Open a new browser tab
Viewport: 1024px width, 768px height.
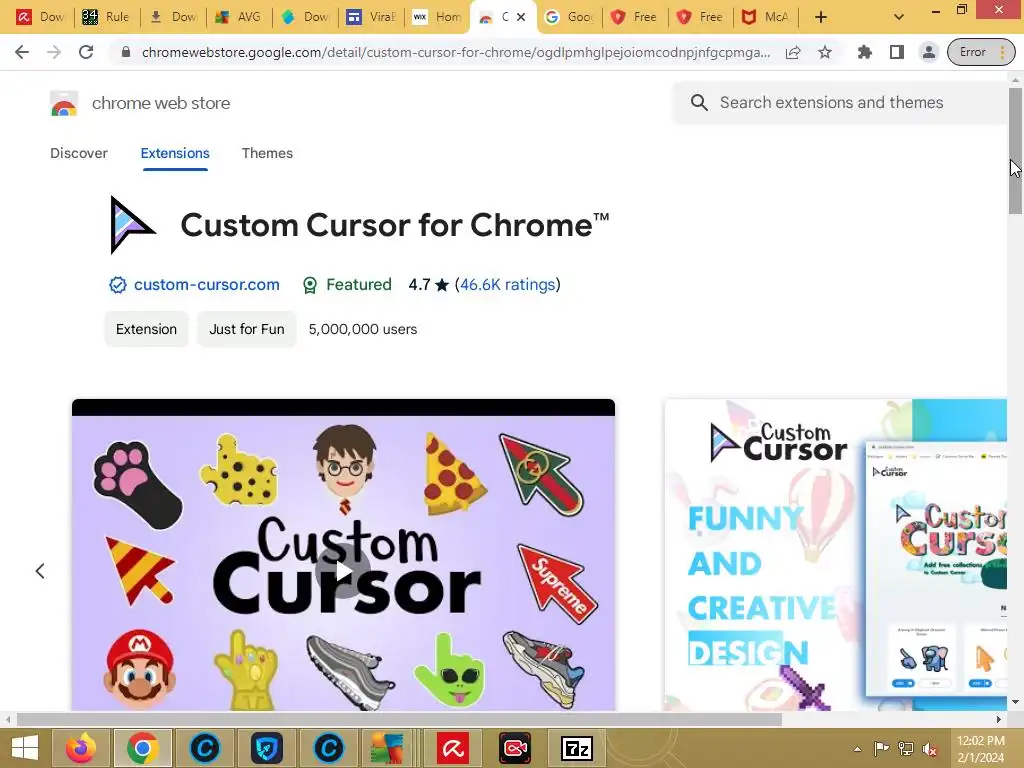click(821, 17)
